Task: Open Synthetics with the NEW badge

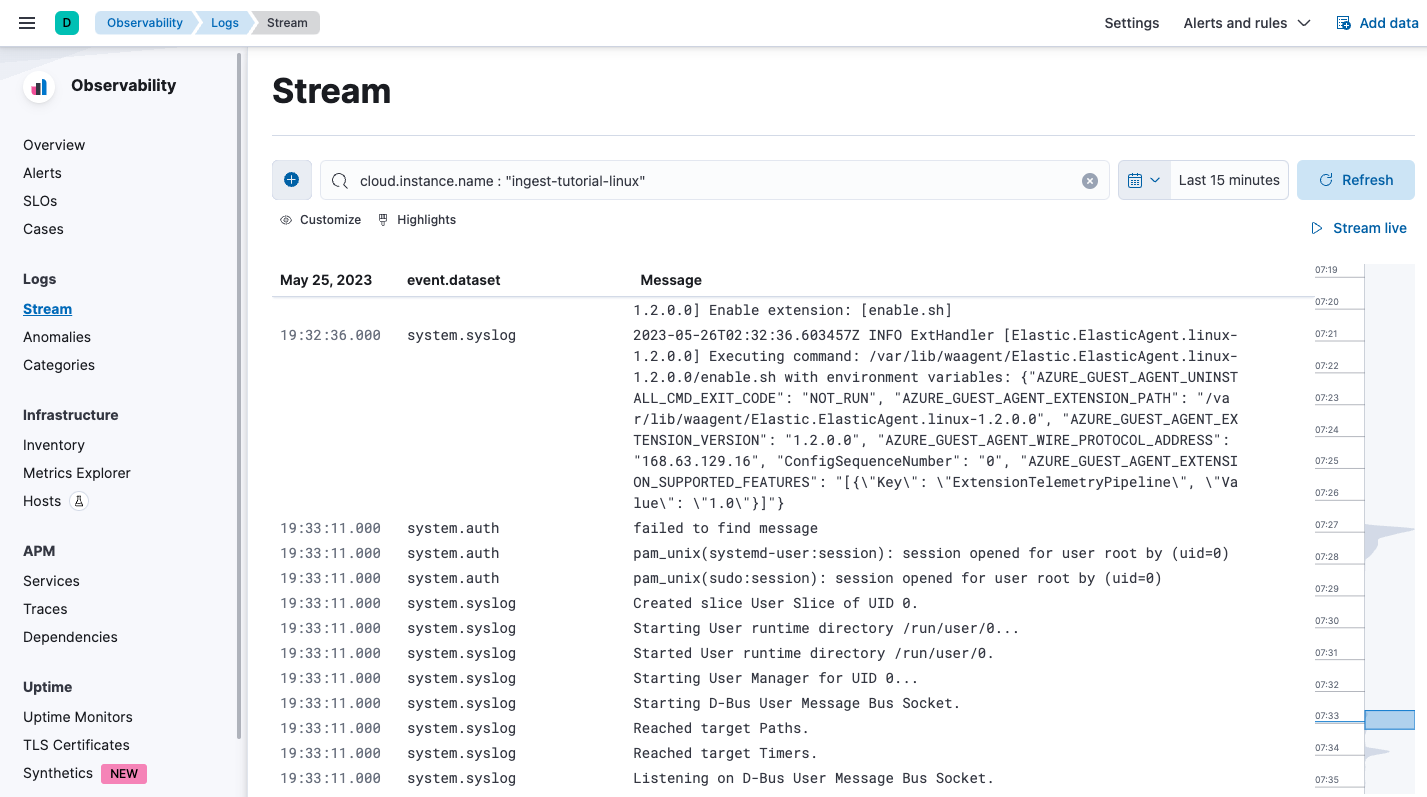Action: 57,773
